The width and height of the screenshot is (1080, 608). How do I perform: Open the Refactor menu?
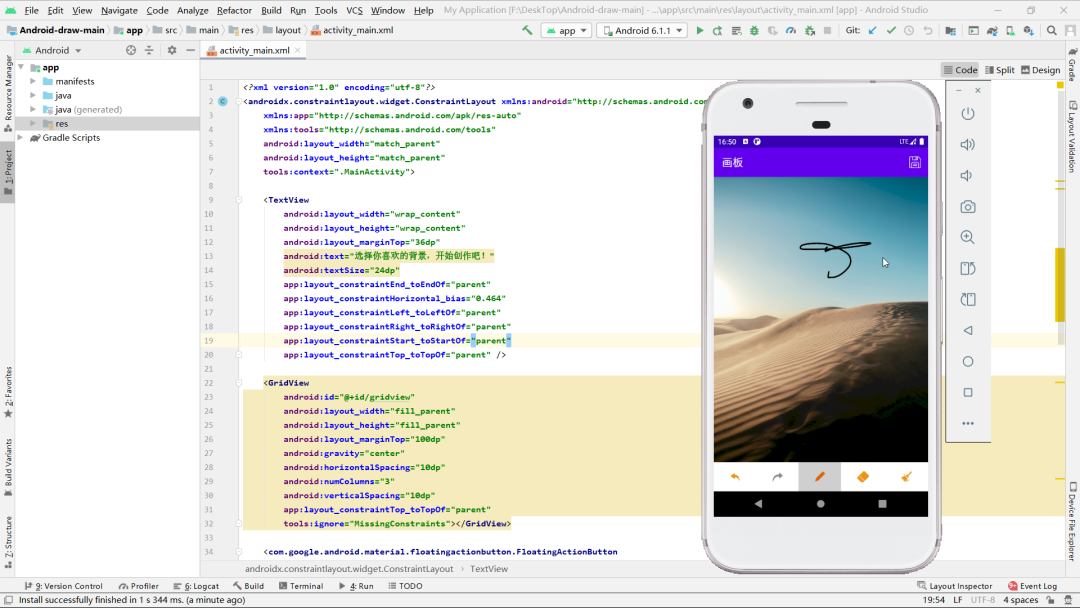[x=234, y=10]
